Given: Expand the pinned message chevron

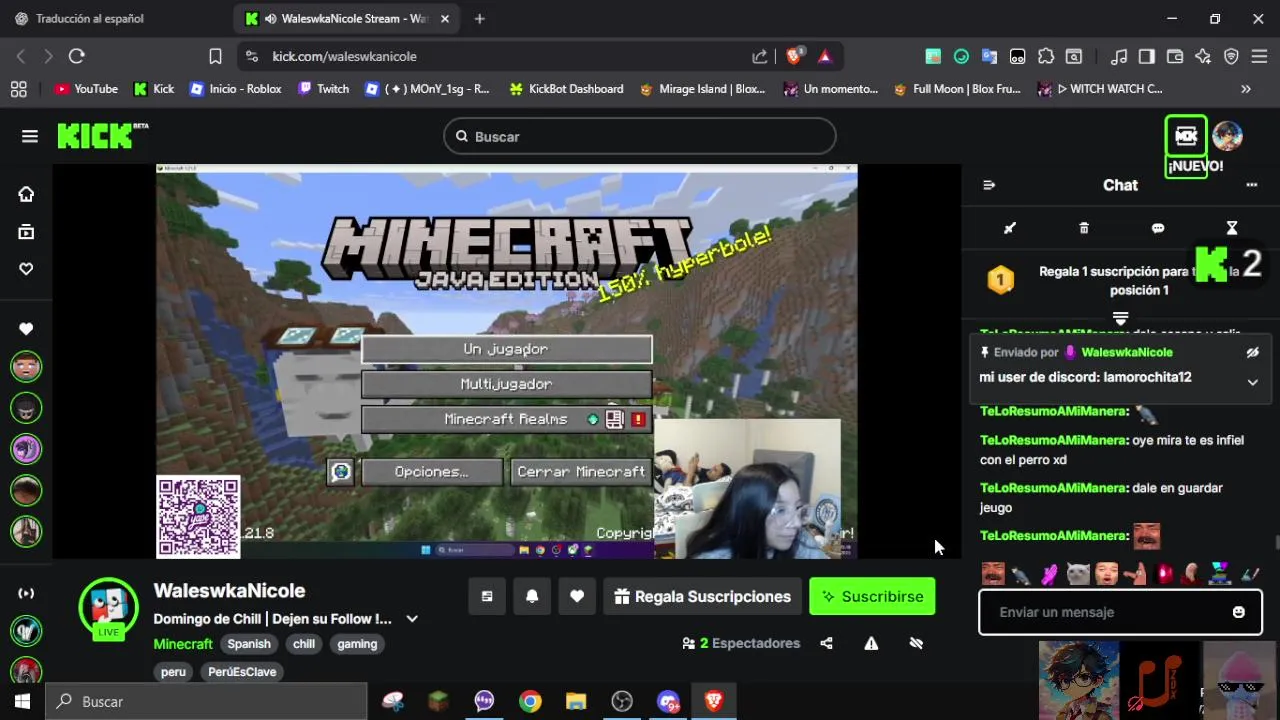Looking at the screenshot, I should click(1252, 382).
